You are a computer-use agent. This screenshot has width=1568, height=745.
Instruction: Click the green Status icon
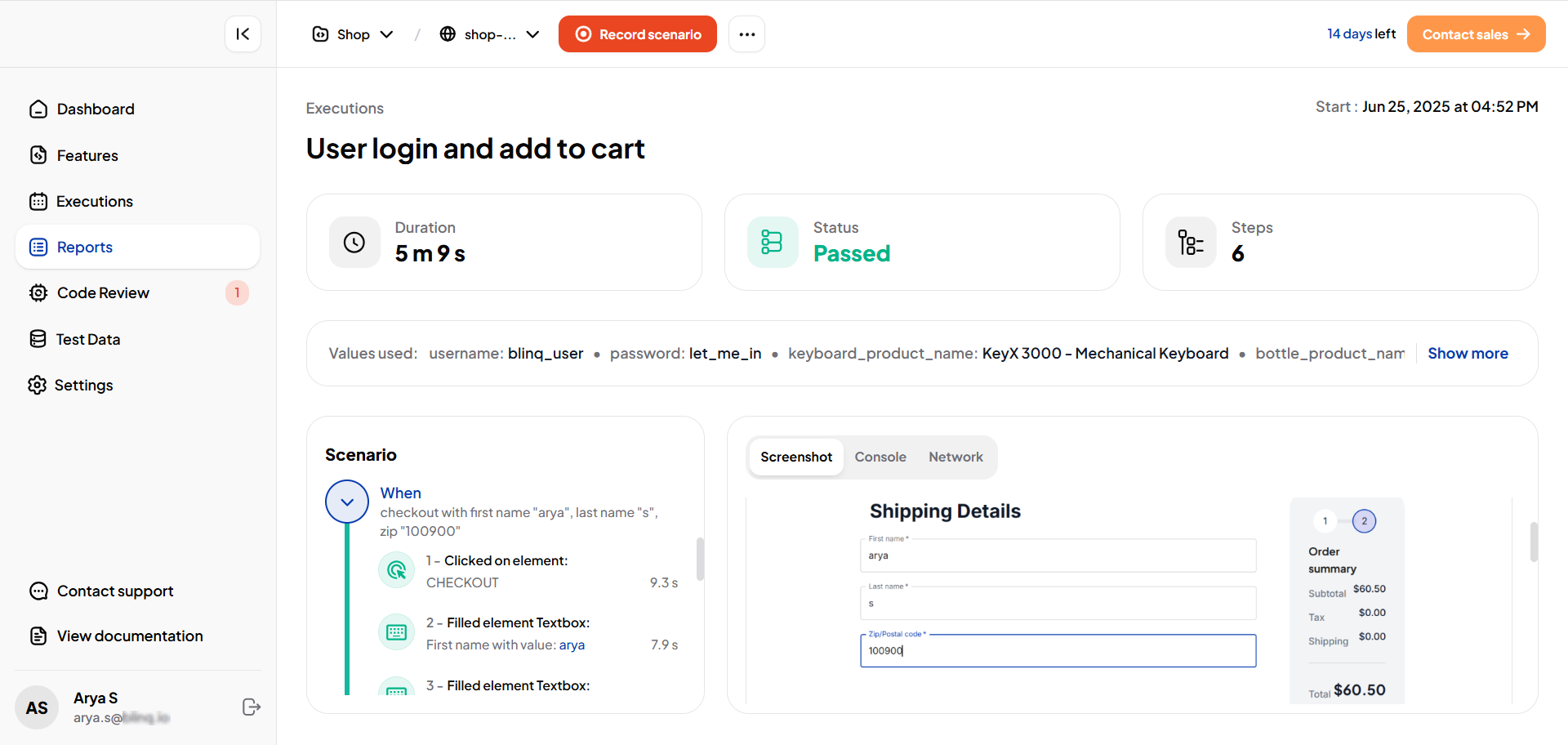pyautogui.click(x=773, y=243)
